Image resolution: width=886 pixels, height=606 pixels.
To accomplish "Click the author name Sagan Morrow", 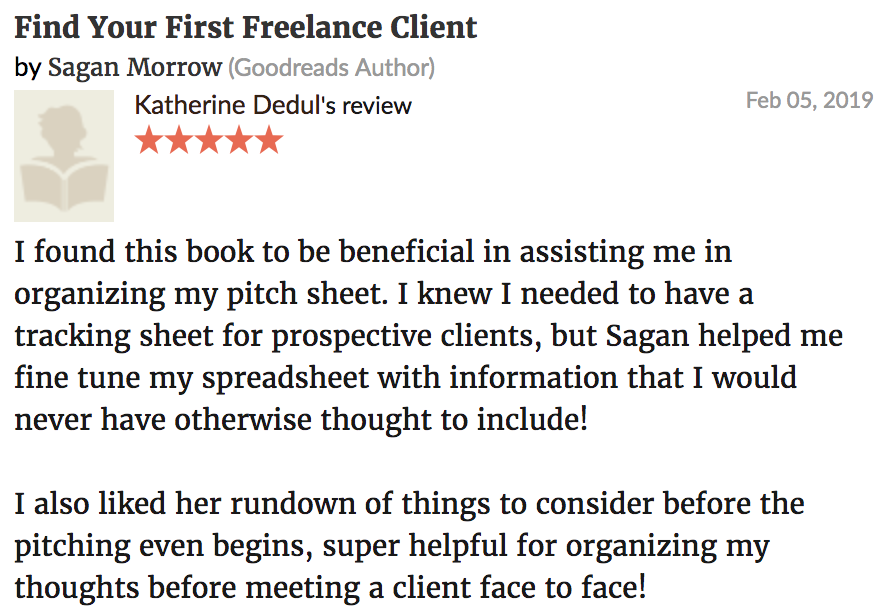I will point(134,67).
